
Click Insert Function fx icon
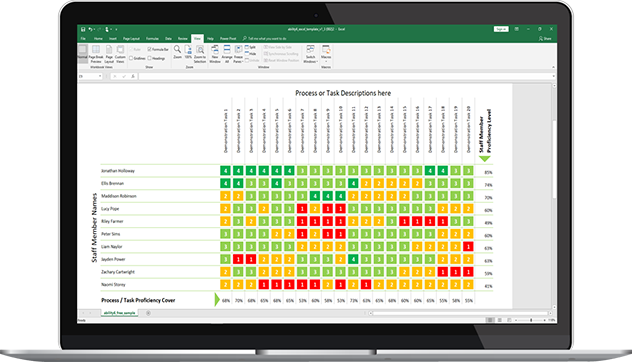133,76
